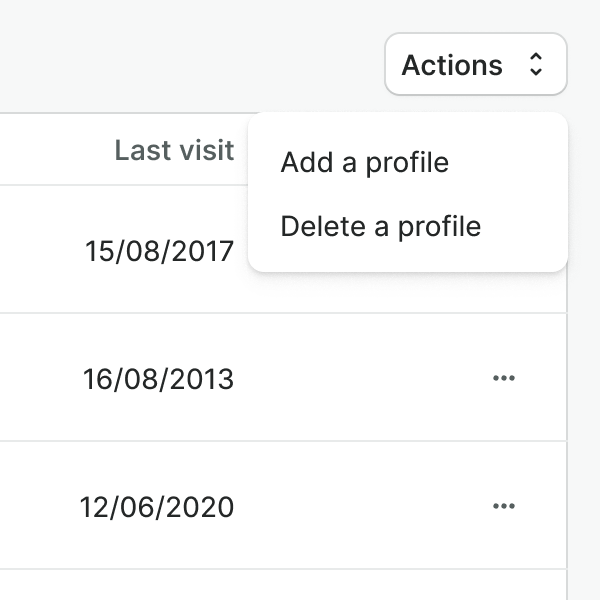Sort by the Last visit column header
This screenshot has width=600, height=600.
174,150
